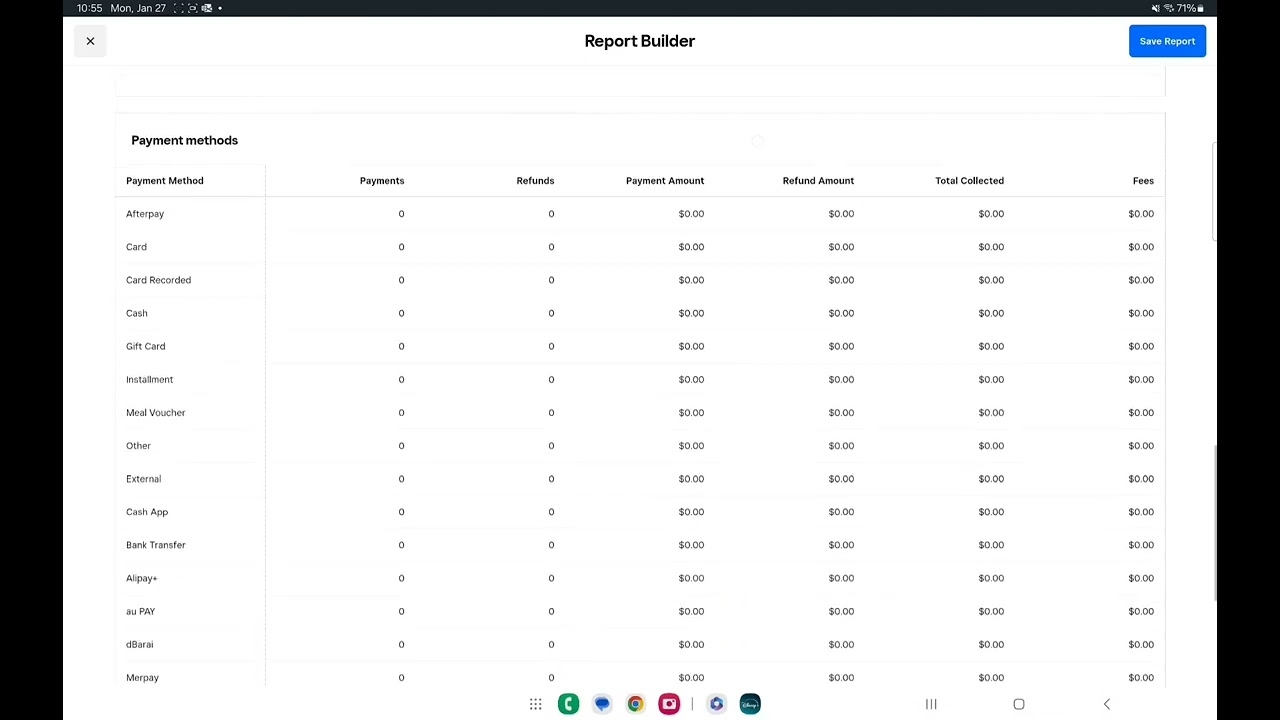1280x720 pixels.
Task: Click the Payment Method column header
Action: [165, 181]
